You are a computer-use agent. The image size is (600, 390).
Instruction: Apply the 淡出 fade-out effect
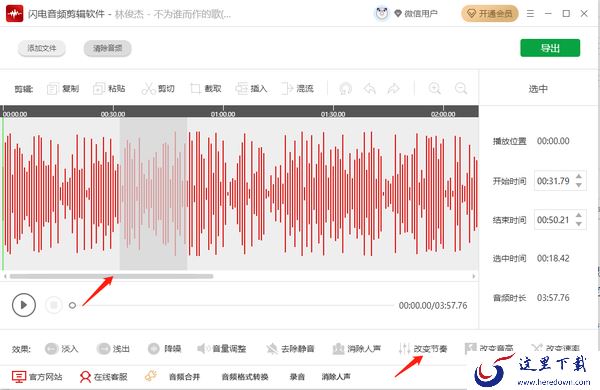113,349
